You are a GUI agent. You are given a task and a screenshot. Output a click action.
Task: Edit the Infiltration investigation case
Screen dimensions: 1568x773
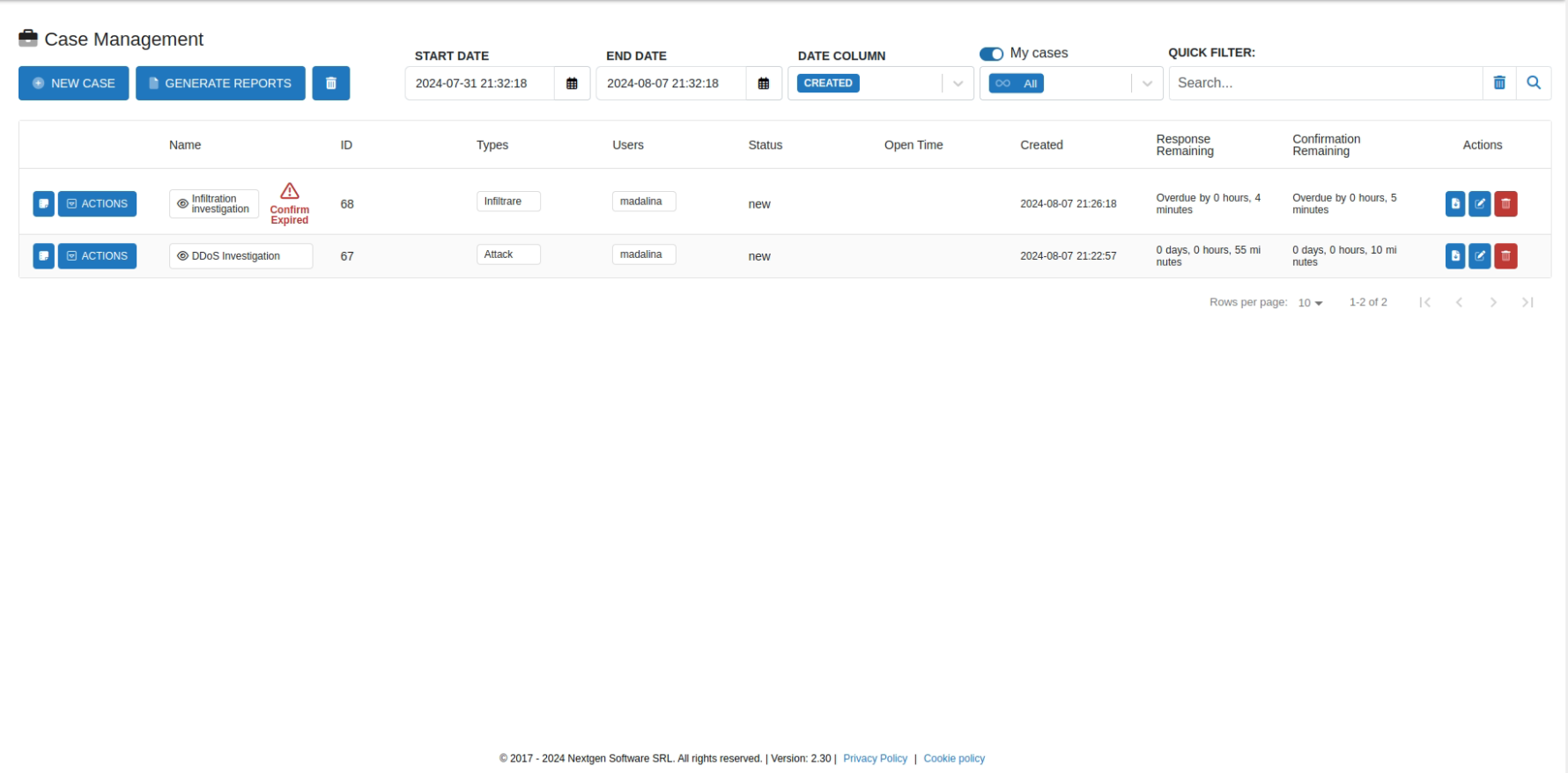coord(1480,203)
